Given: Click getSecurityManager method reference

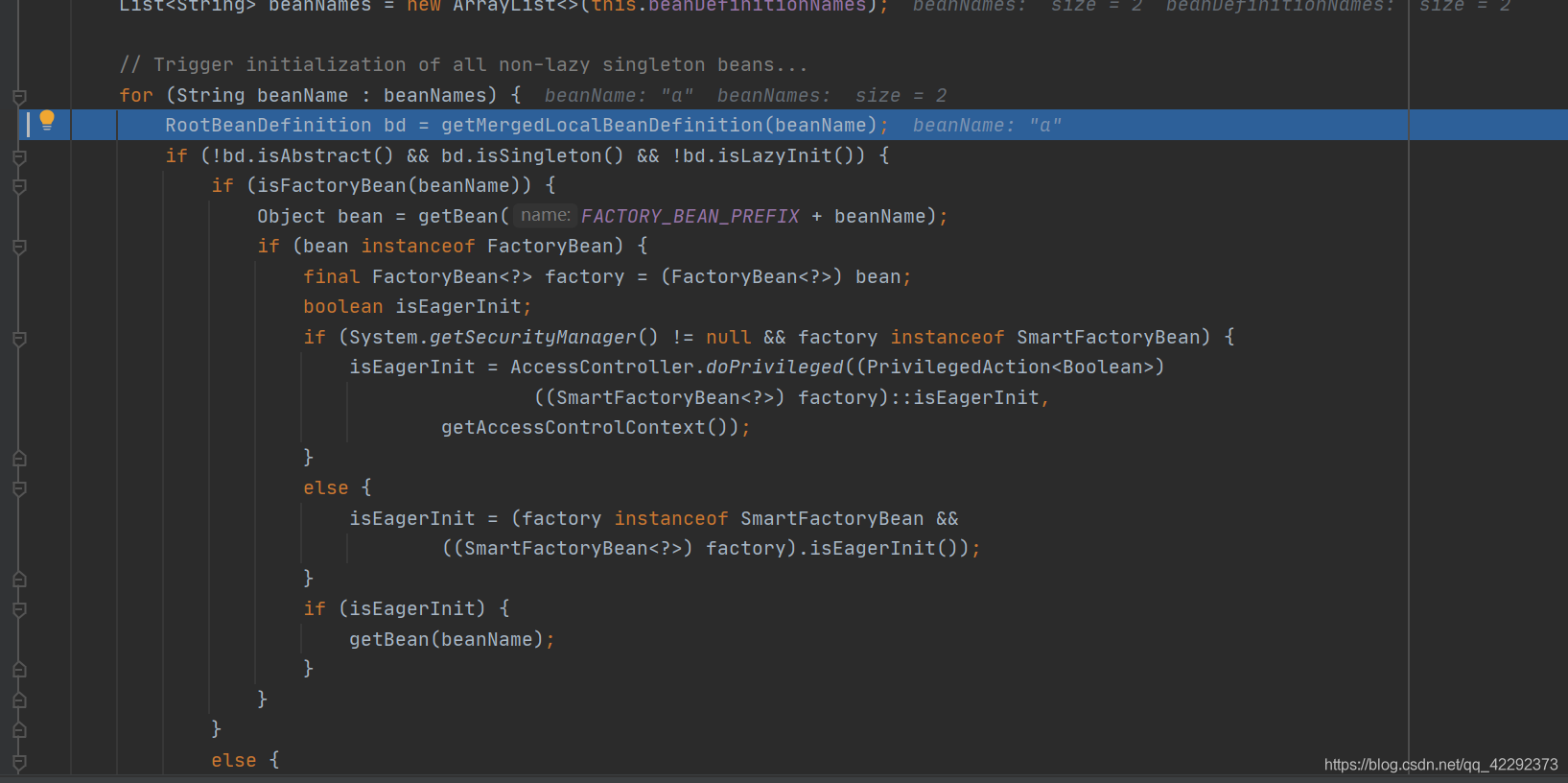Looking at the screenshot, I should tap(532, 338).
